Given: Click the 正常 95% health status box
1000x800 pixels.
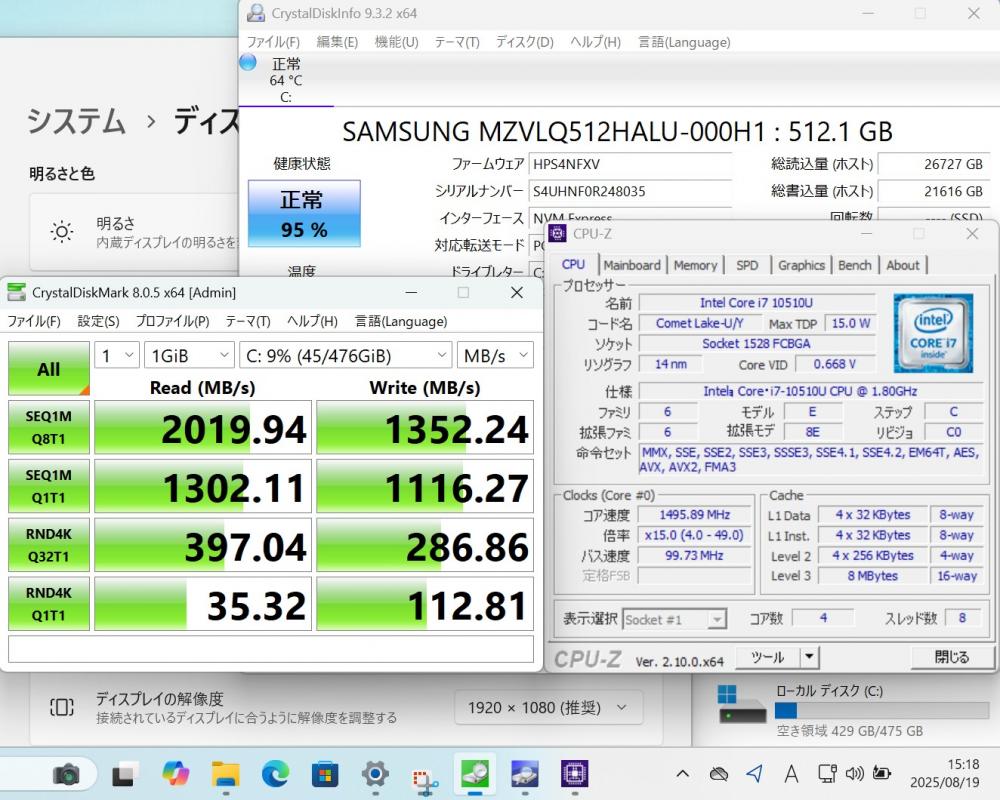Looking at the screenshot, I should [304, 213].
